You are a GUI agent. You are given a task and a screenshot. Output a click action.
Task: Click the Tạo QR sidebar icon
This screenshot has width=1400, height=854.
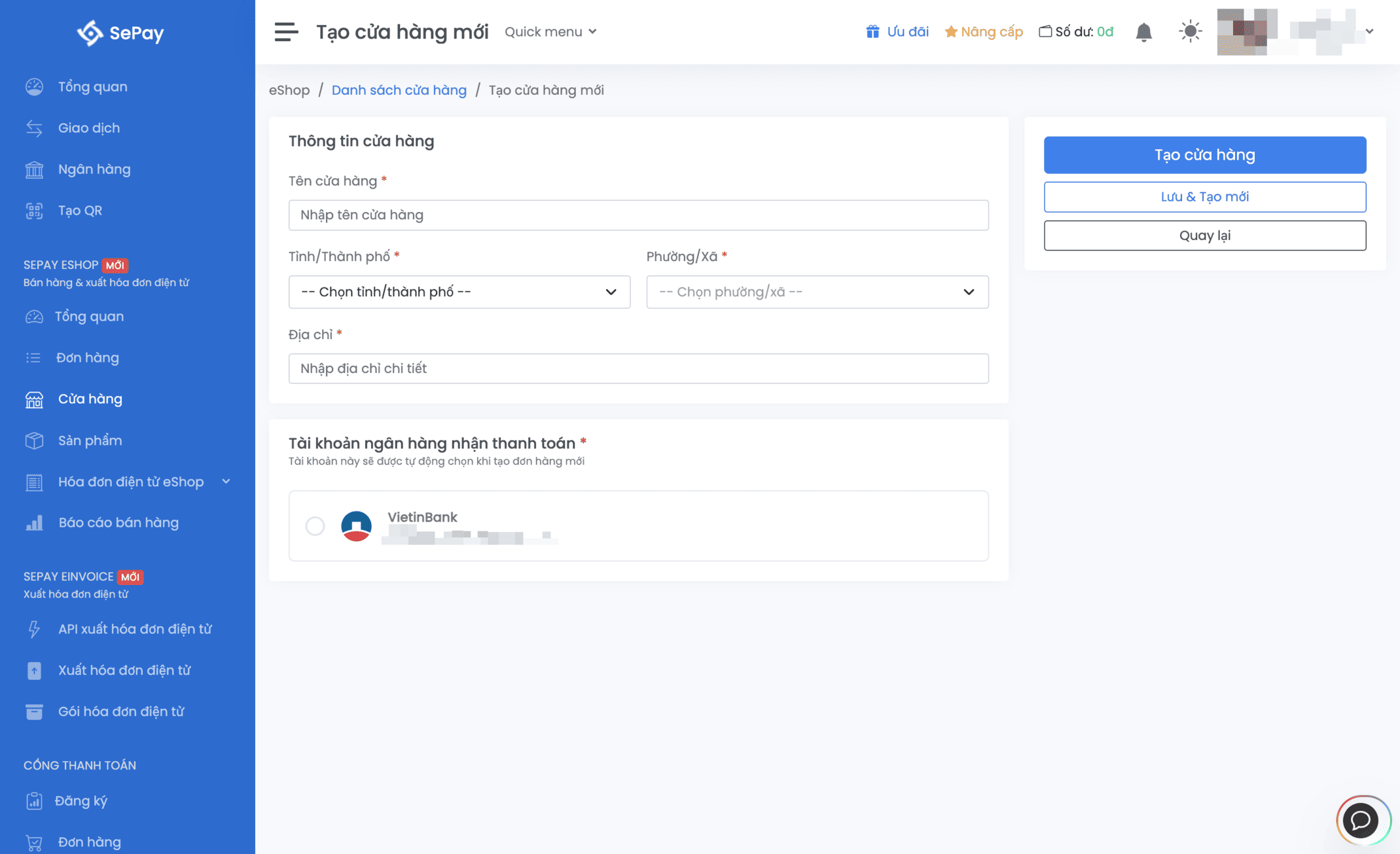click(34, 211)
